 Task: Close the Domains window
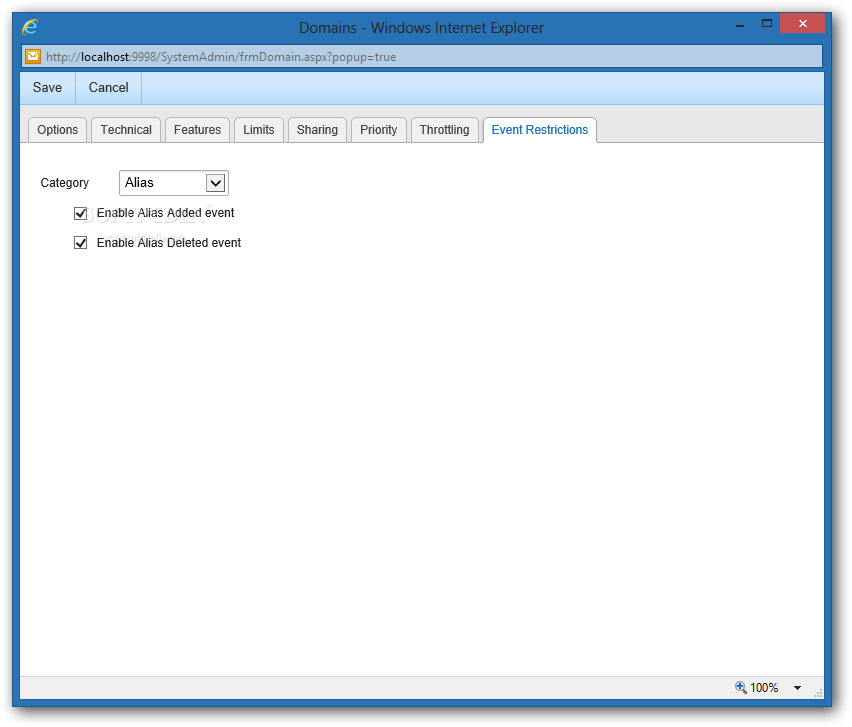coord(803,23)
